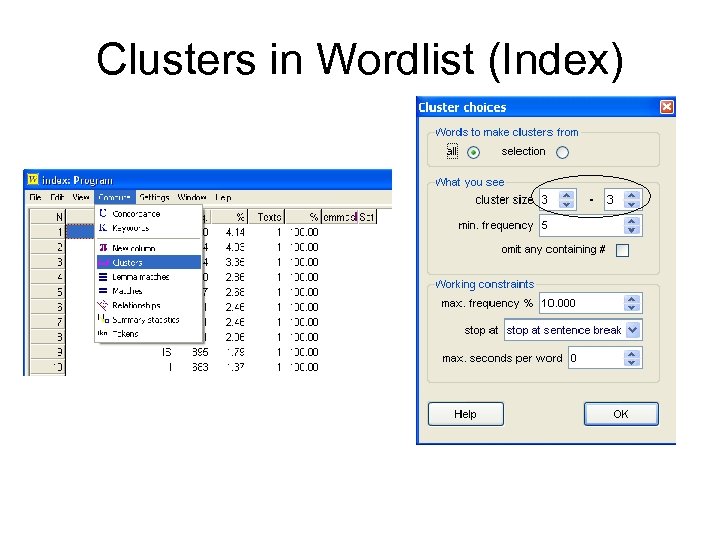Decrease max. frequency % value

pos(632,308)
